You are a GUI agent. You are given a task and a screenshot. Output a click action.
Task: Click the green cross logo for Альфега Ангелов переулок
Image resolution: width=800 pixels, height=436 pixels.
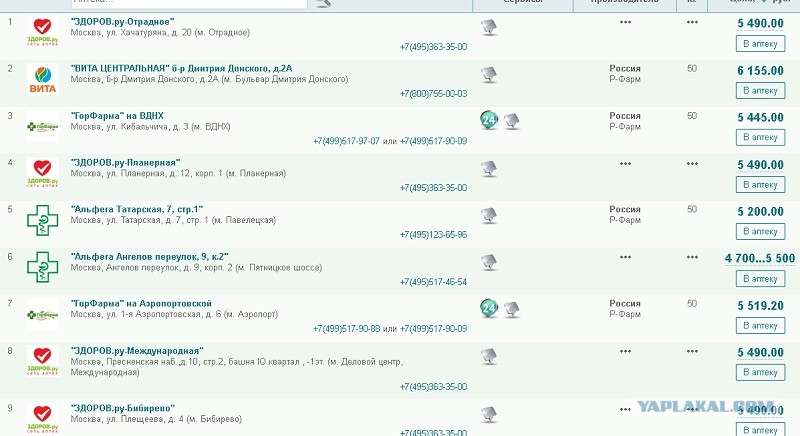pyautogui.click(x=42, y=267)
